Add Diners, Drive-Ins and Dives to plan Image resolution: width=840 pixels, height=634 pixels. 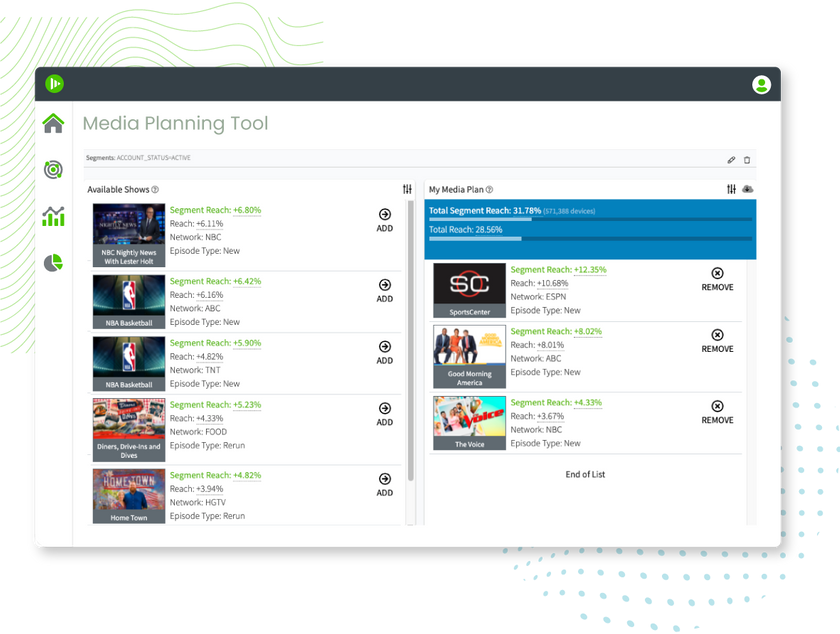tap(385, 414)
